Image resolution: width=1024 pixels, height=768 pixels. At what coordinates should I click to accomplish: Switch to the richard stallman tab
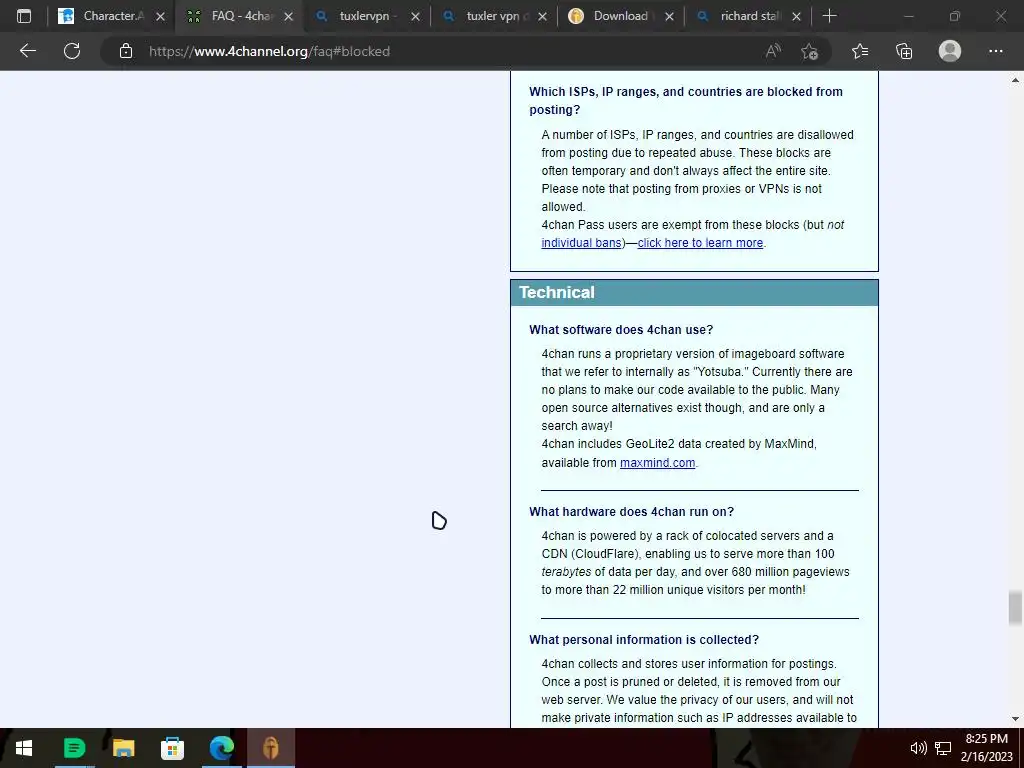coord(748,16)
